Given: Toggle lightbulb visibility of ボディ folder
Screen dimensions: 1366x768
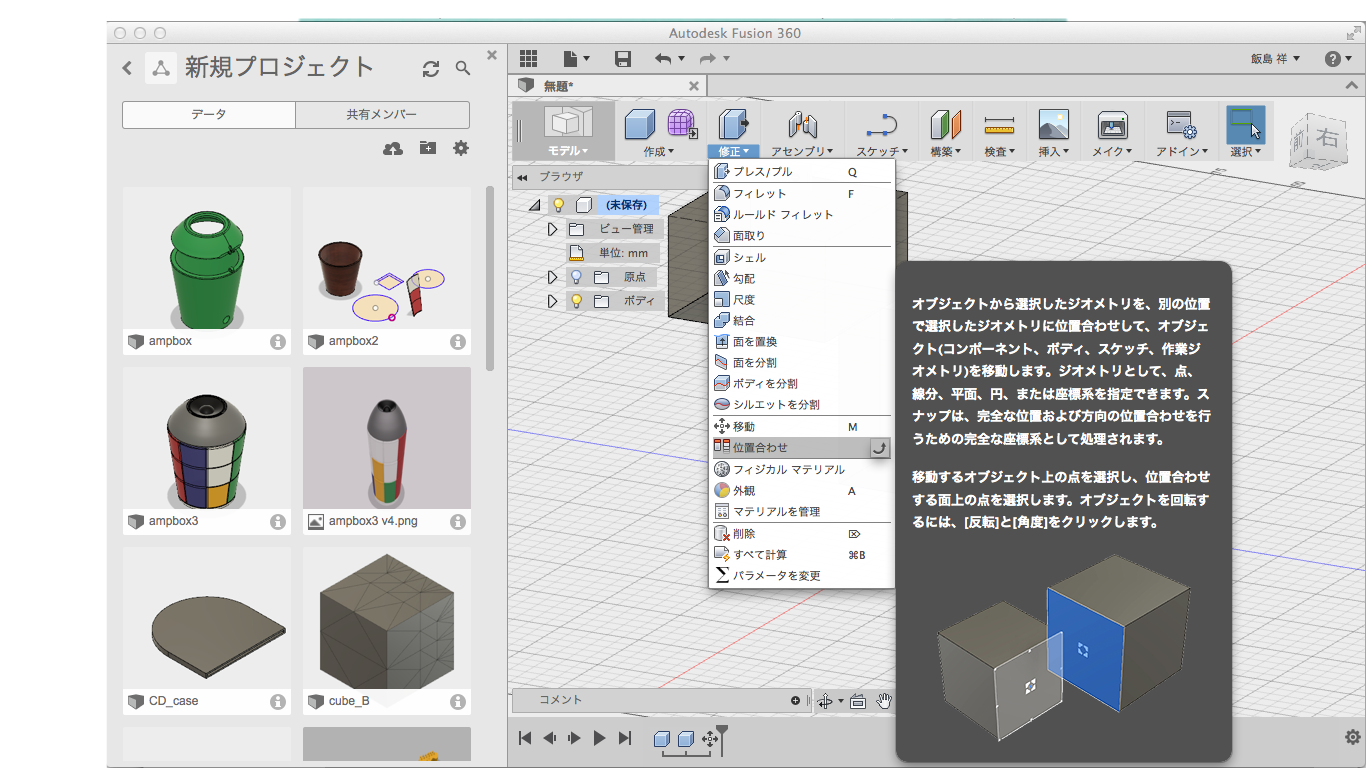Looking at the screenshot, I should tap(576, 301).
